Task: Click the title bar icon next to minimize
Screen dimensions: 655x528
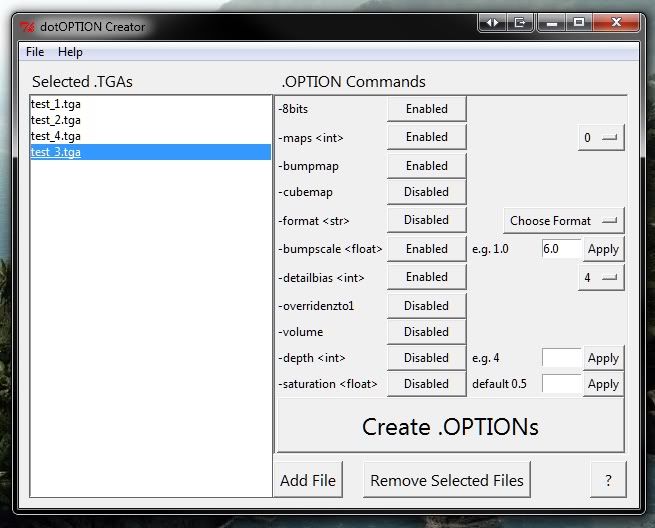Action: (520, 22)
